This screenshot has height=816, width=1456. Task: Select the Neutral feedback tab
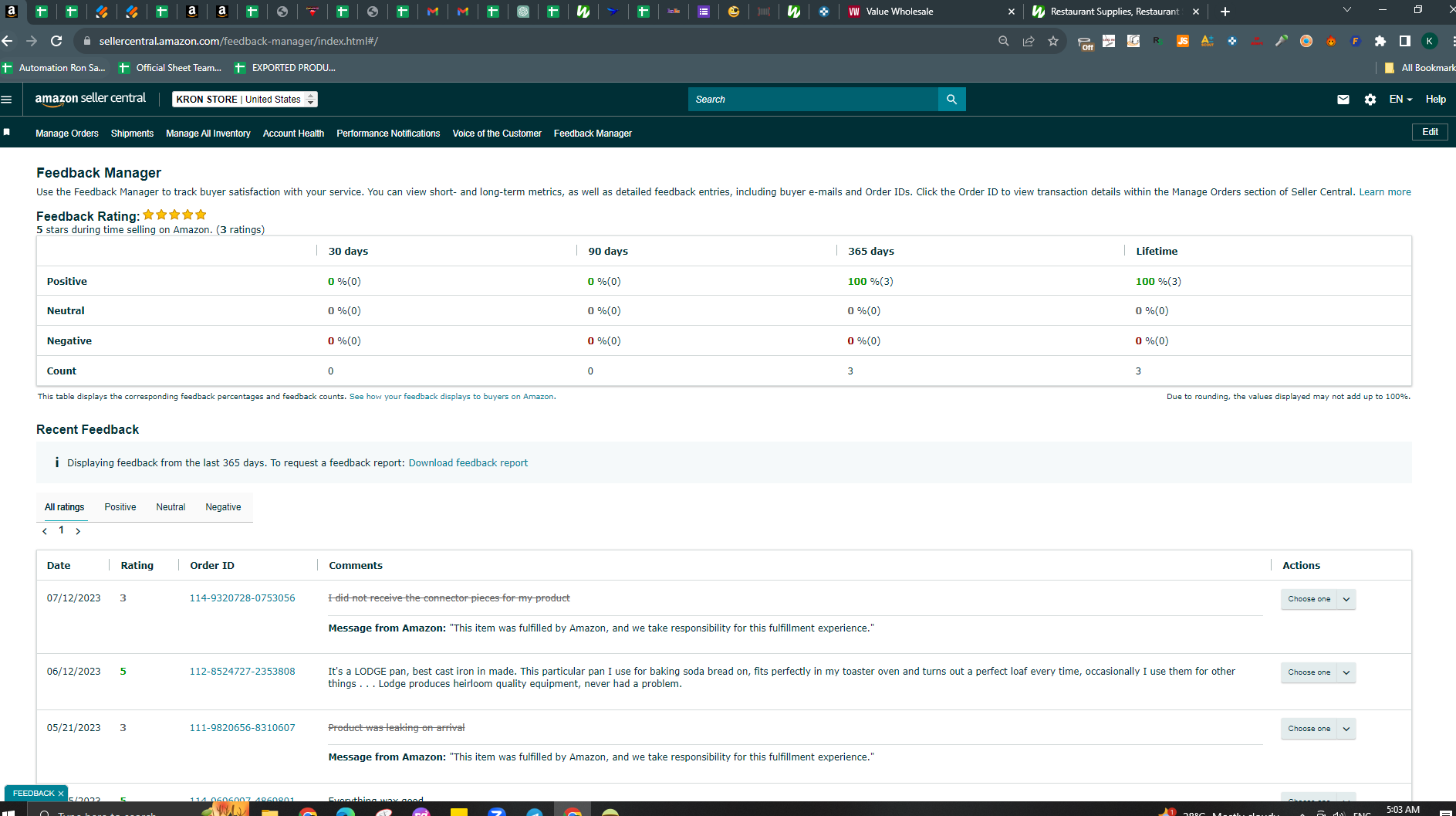tap(171, 507)
